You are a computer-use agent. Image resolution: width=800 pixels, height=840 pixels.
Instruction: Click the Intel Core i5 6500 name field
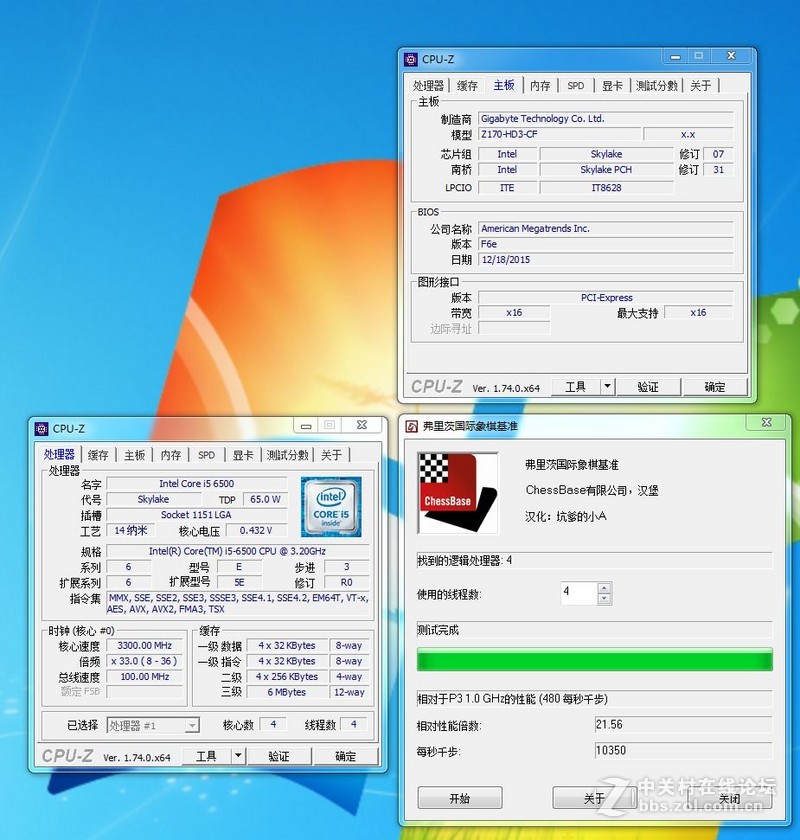(197, 484)
